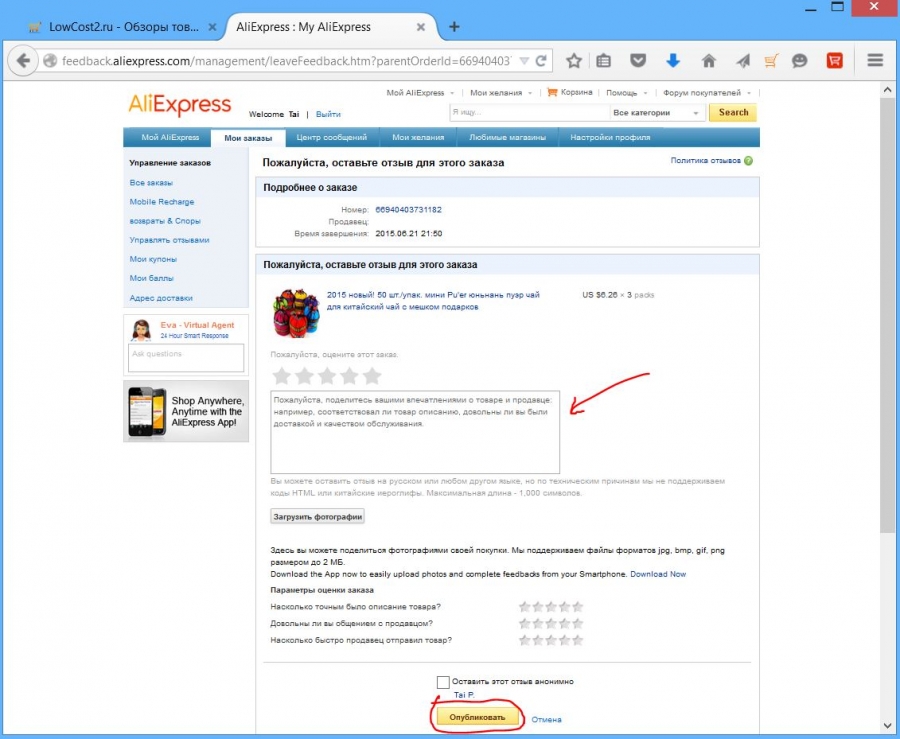Go to browser home page icon

point(708,60)
